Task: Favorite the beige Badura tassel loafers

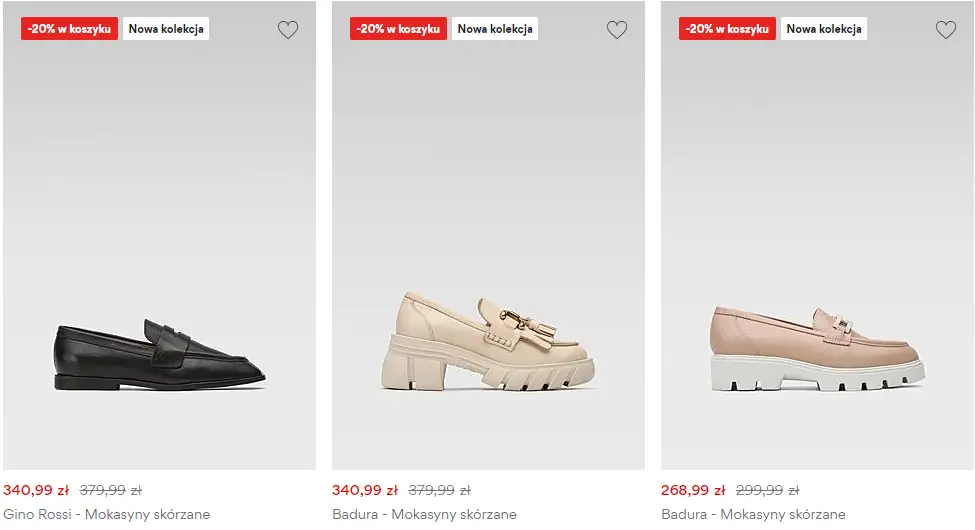Action: [x=617, y=30]
